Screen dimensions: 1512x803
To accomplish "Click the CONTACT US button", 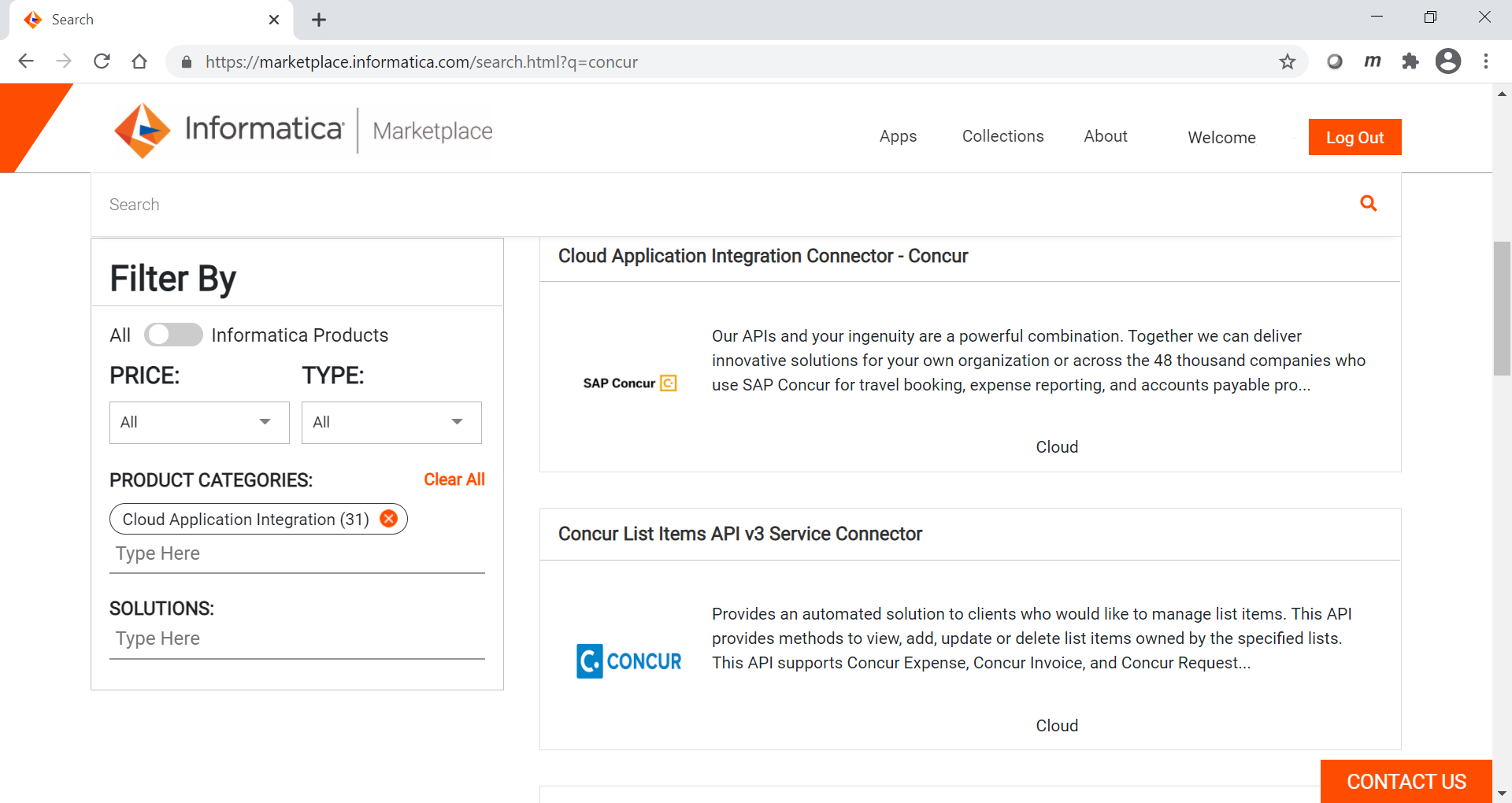I will (1406, 781).
